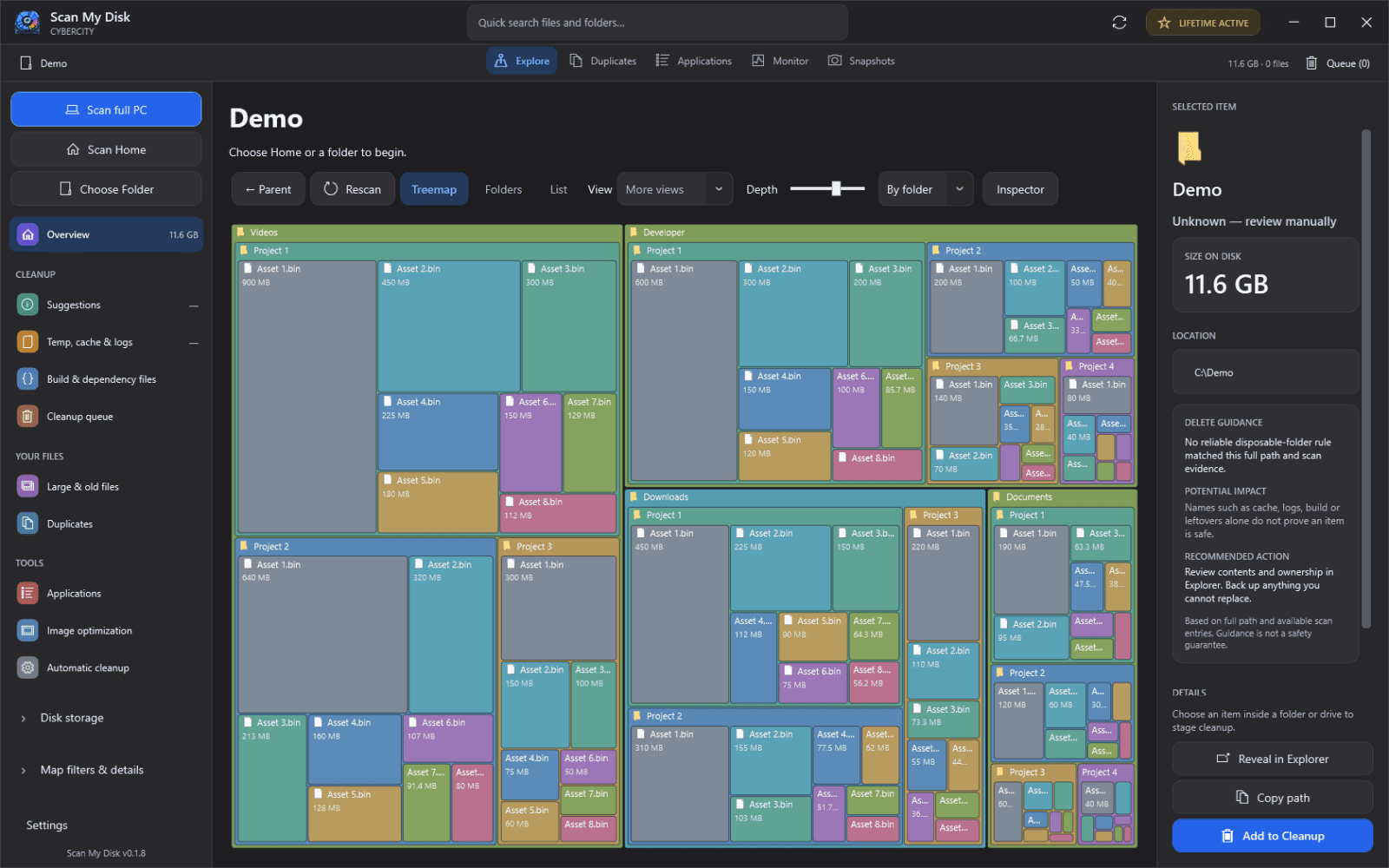Open the Applications tab in top navigation
The width and height of the screenshot is (1389, 868).
694,61
